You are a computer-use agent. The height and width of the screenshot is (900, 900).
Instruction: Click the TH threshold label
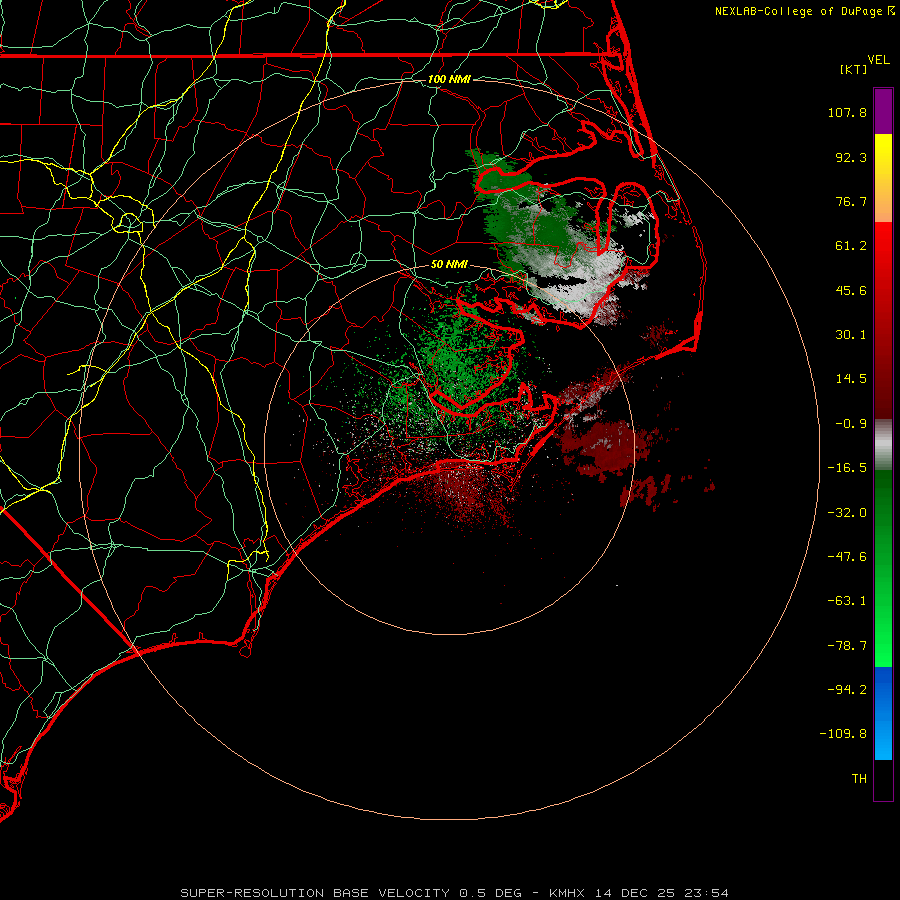click(859, 778)
